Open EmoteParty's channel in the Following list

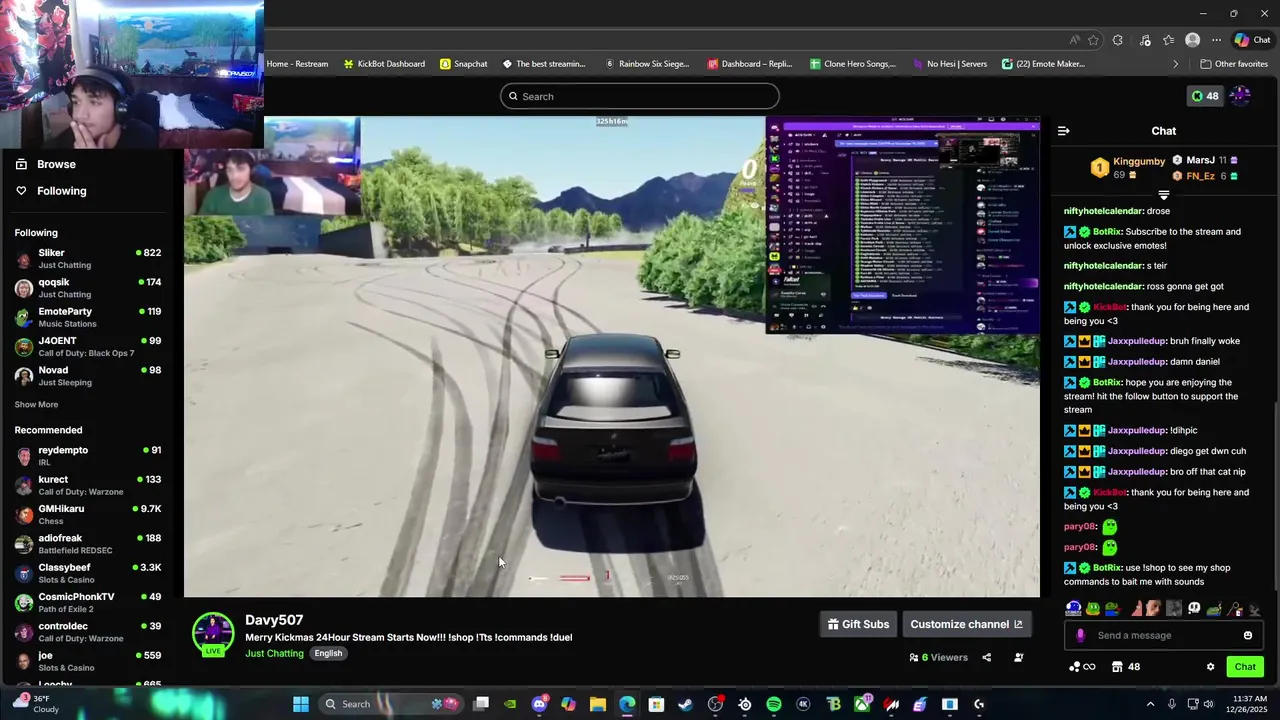pyautogui.click(x=88, y=318)
